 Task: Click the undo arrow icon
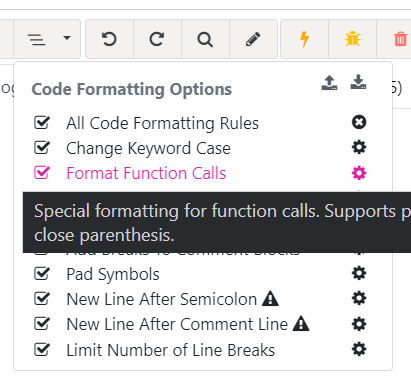point(109,39)
